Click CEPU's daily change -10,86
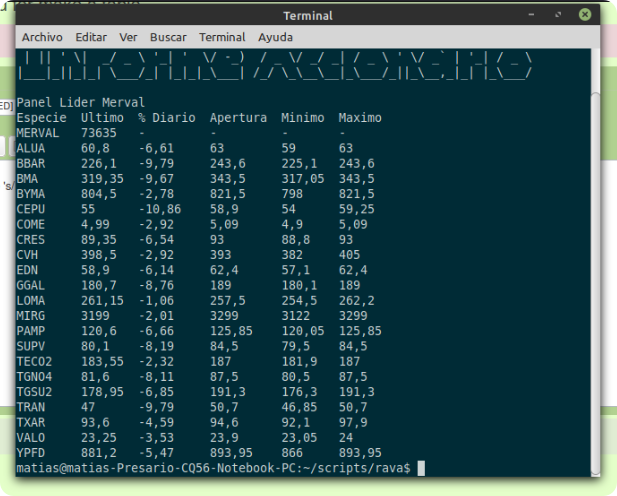 pos(160,209)
